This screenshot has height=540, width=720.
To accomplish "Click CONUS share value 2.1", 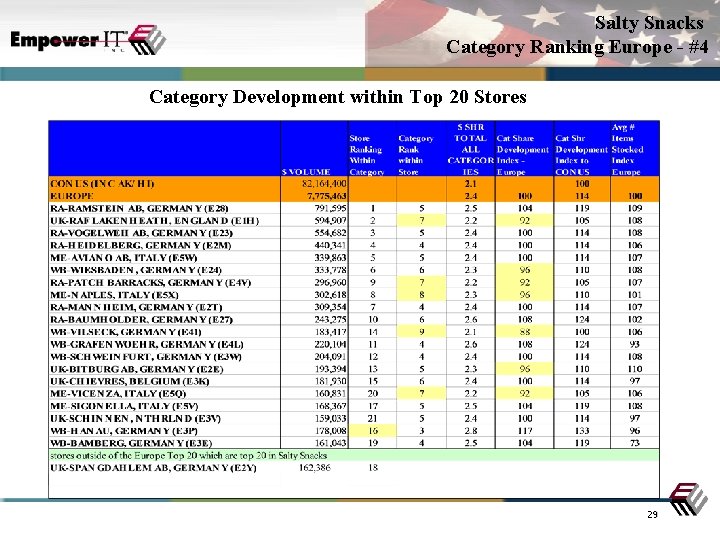I will point(471,184).
